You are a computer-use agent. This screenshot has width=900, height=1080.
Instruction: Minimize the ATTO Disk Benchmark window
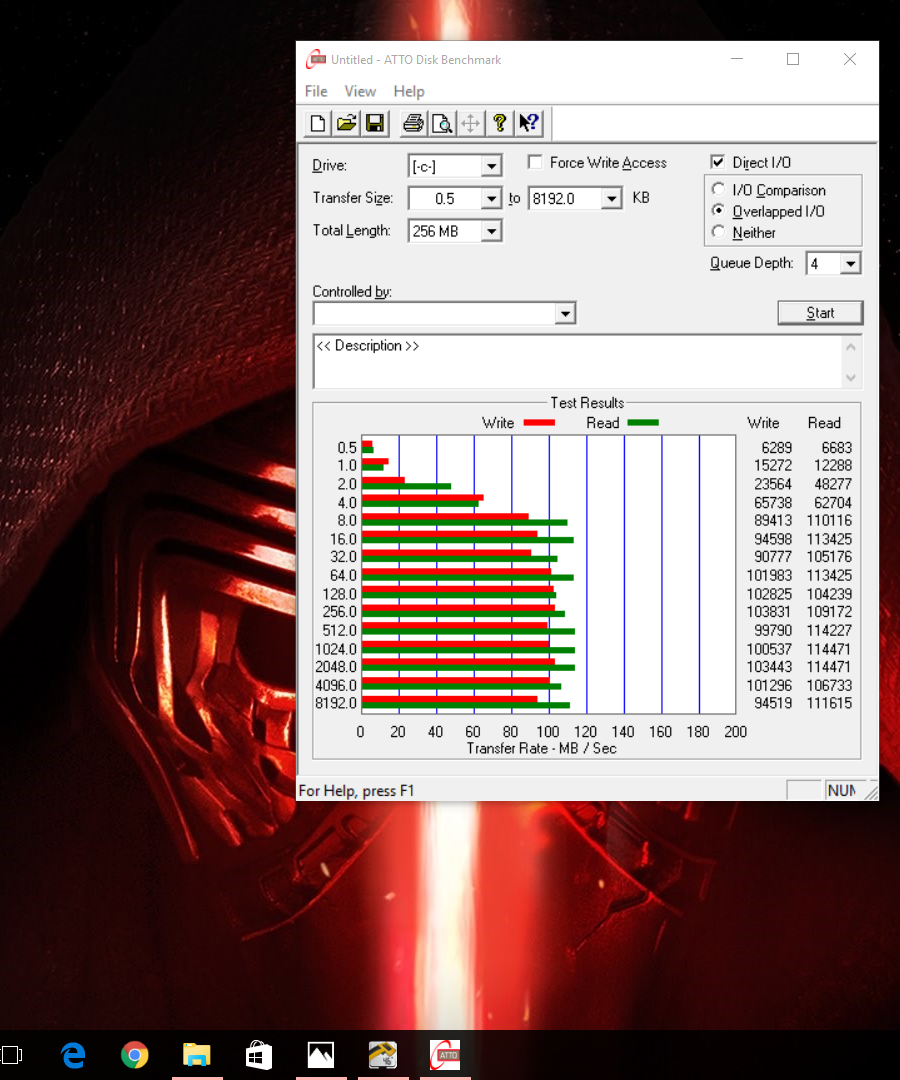[737, 59]
